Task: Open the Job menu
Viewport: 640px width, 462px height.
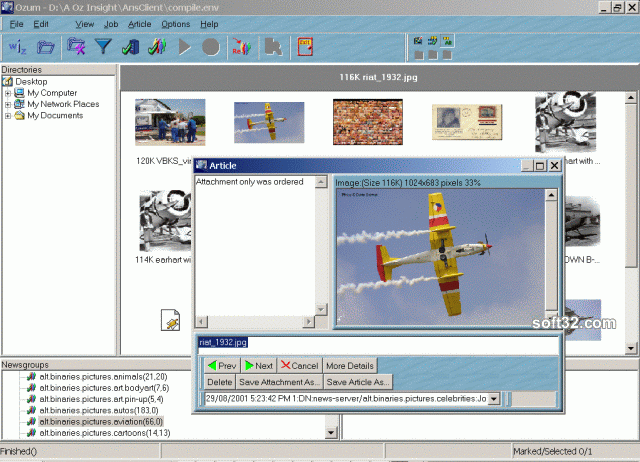Action: point(111,24)
